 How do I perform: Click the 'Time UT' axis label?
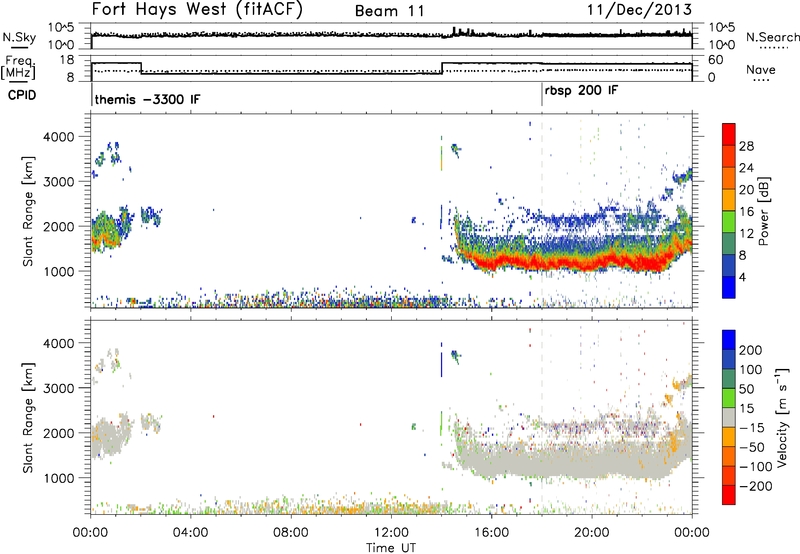coord(391,547)
